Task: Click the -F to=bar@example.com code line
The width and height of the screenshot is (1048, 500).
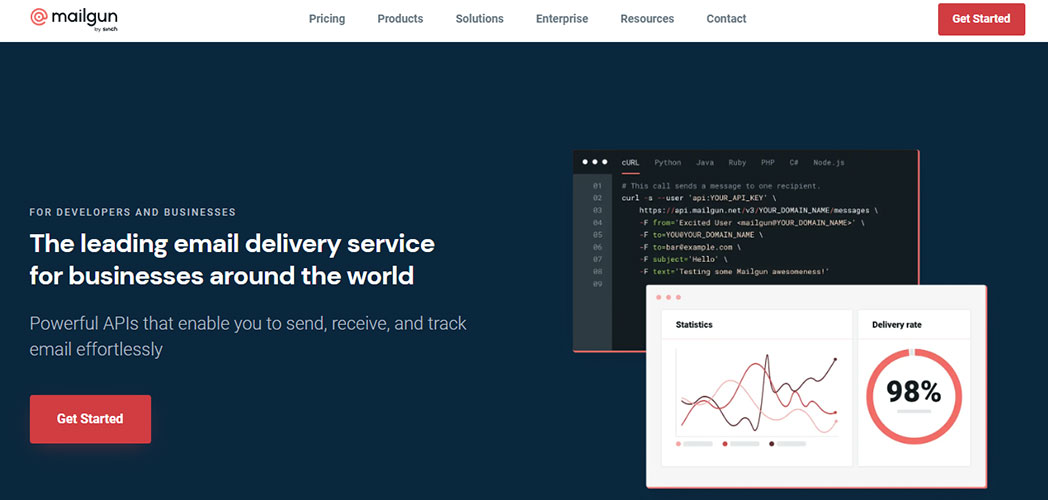Action: 689,247
